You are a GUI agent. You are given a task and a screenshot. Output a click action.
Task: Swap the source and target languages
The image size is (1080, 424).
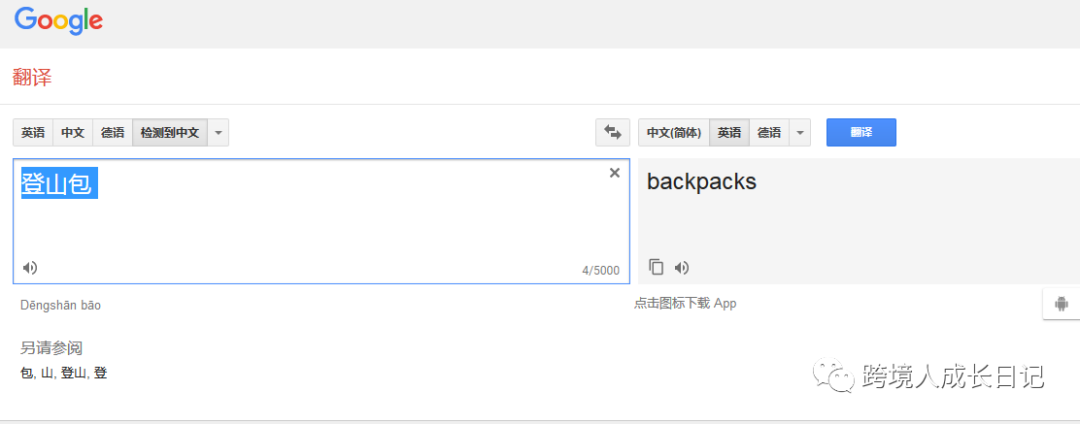pyautogui.click(x=612, y=132)
